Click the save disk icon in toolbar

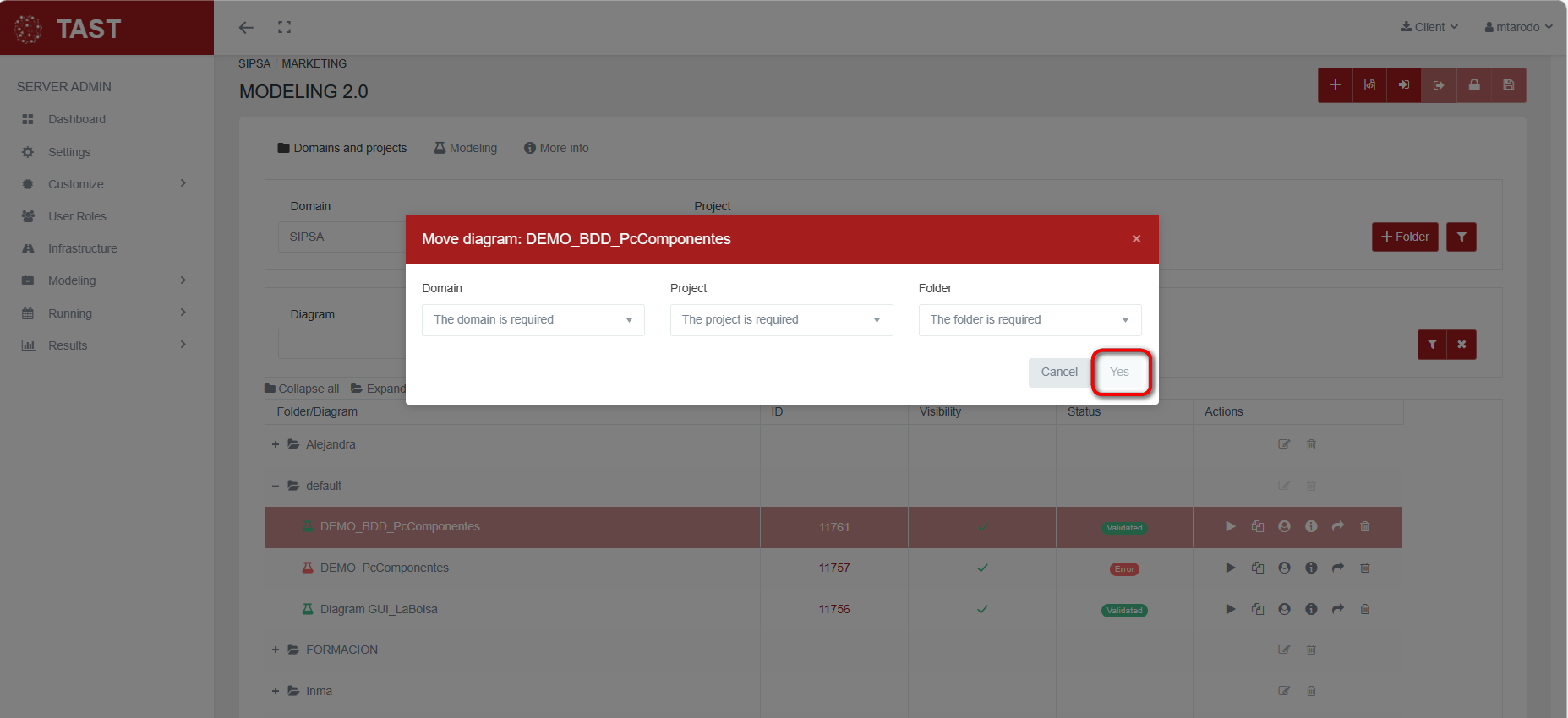(x=1508, y=85)
